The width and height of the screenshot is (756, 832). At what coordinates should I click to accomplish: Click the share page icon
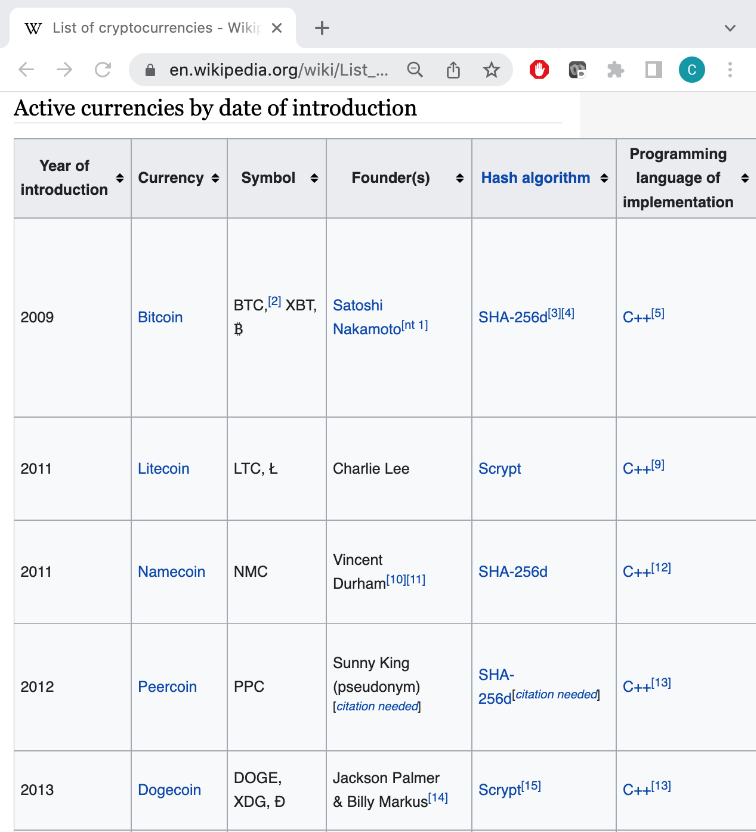453,70
